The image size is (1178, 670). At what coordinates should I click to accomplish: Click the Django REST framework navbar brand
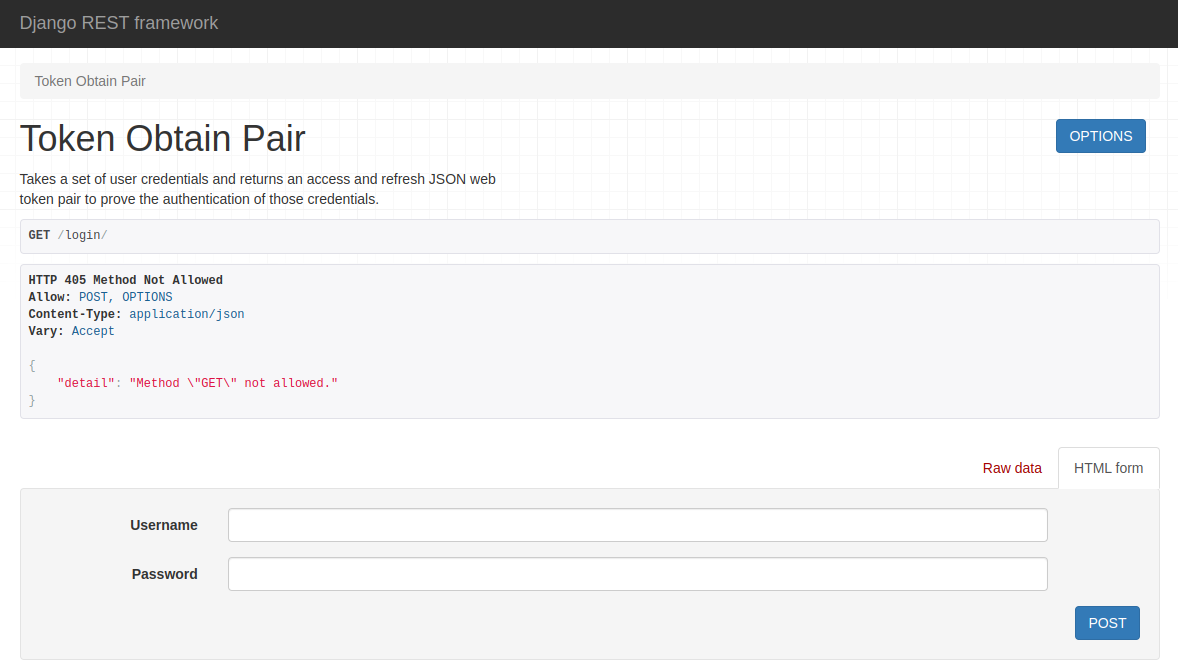pyautogui.click(x=118, y=23)
